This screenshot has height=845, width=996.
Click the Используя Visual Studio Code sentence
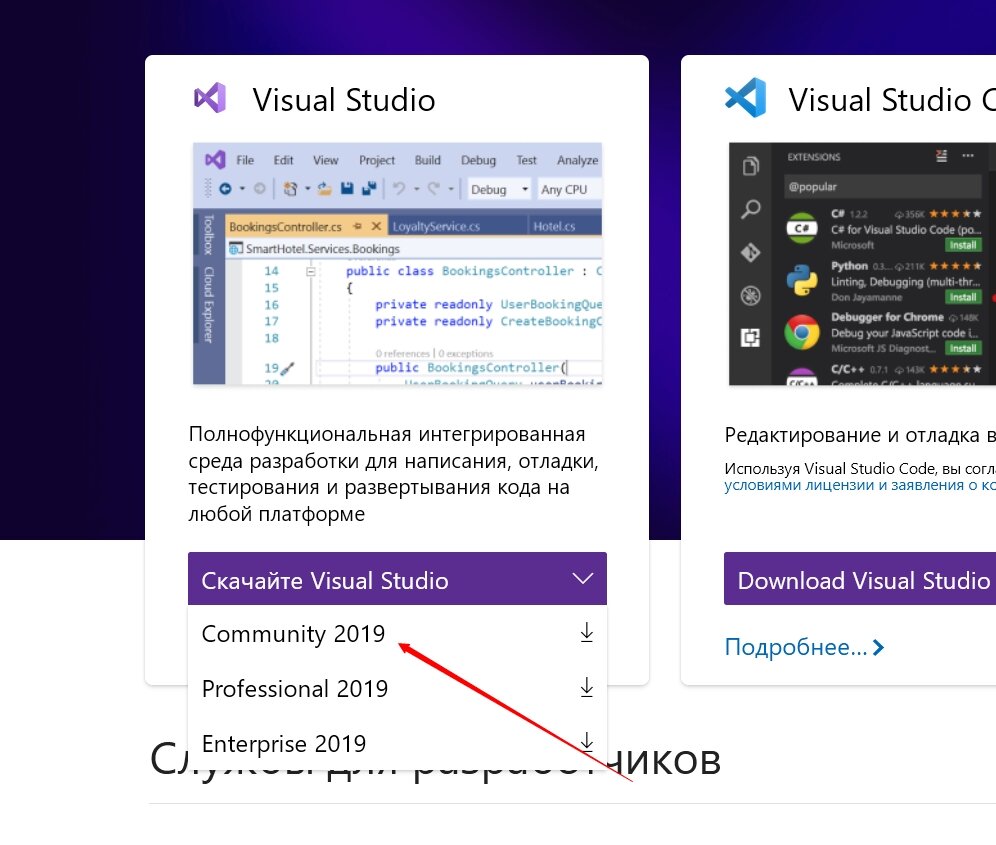point(860,469)
